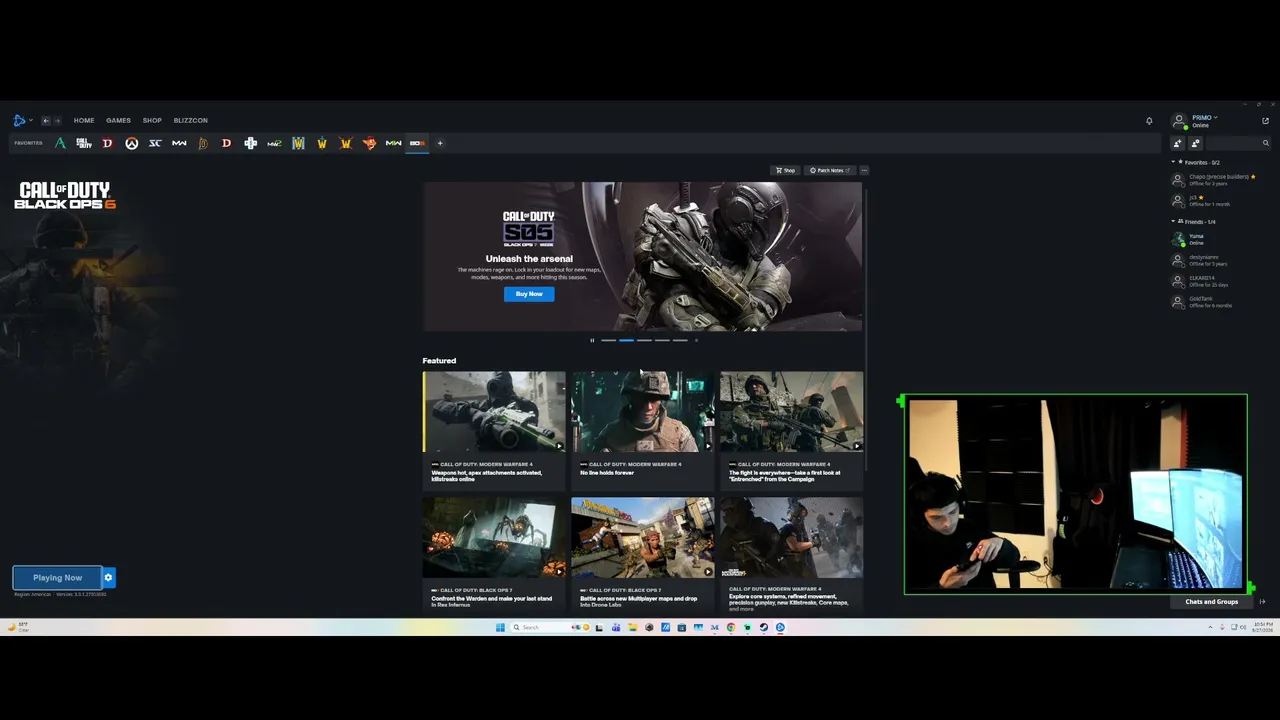Add a game to favorites with plus
This screenshot has width=1280, height=720.
[440, 143]
